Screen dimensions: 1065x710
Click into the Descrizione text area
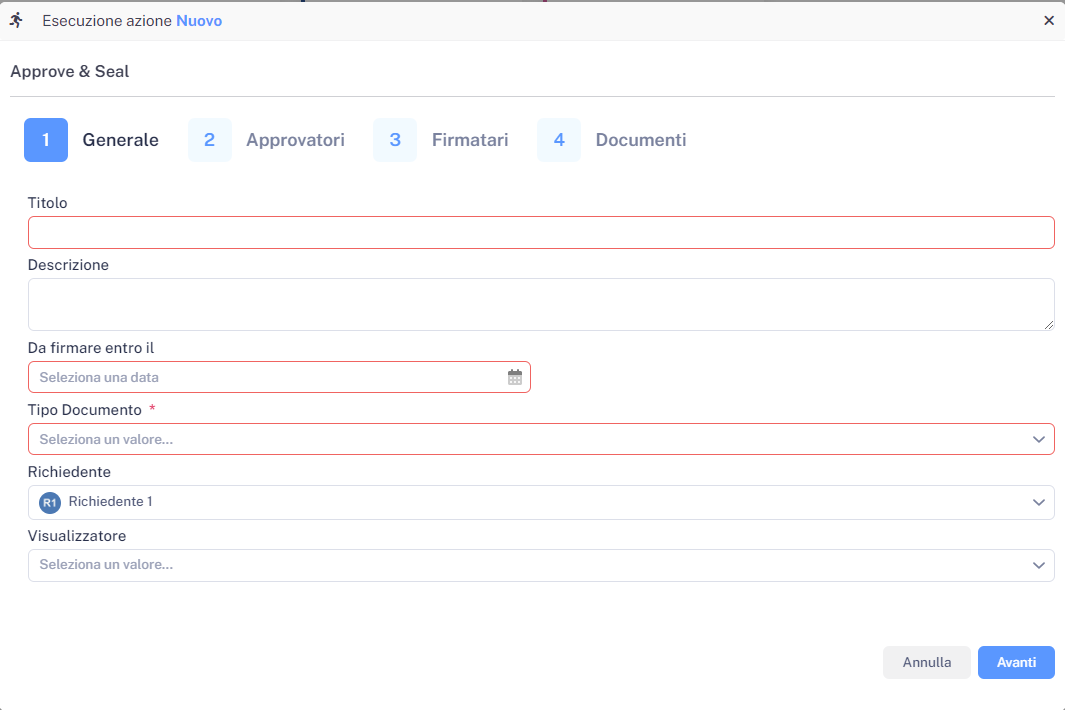tap(540, 304)
